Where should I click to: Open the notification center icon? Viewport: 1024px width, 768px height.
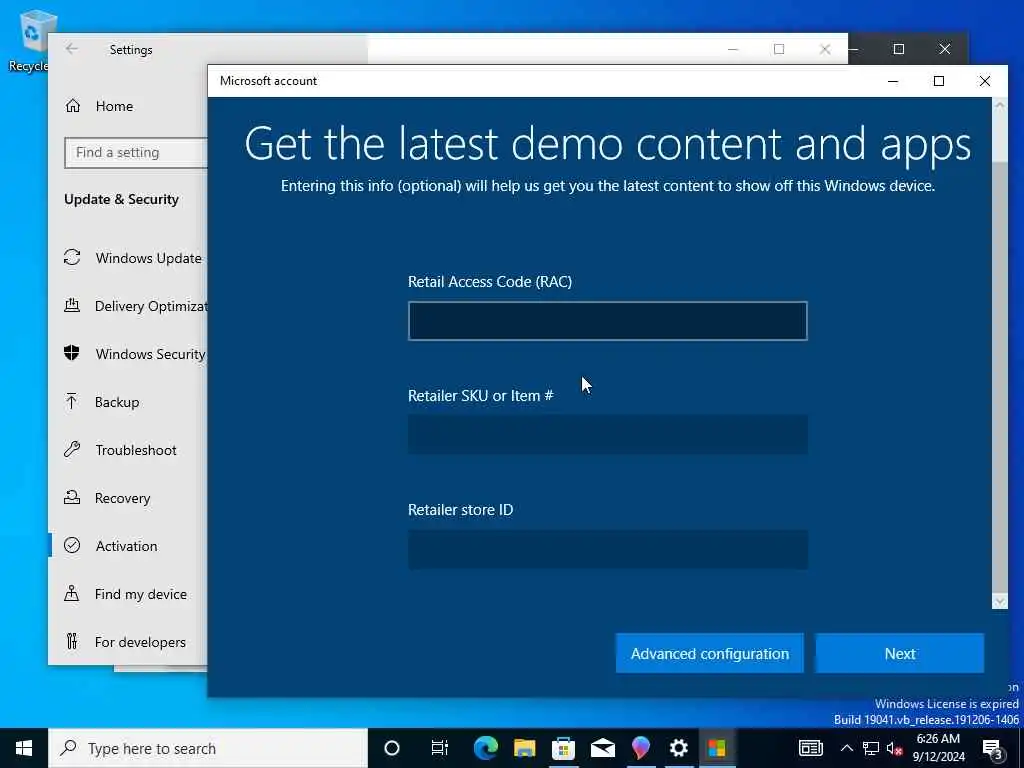pos(993,749)
